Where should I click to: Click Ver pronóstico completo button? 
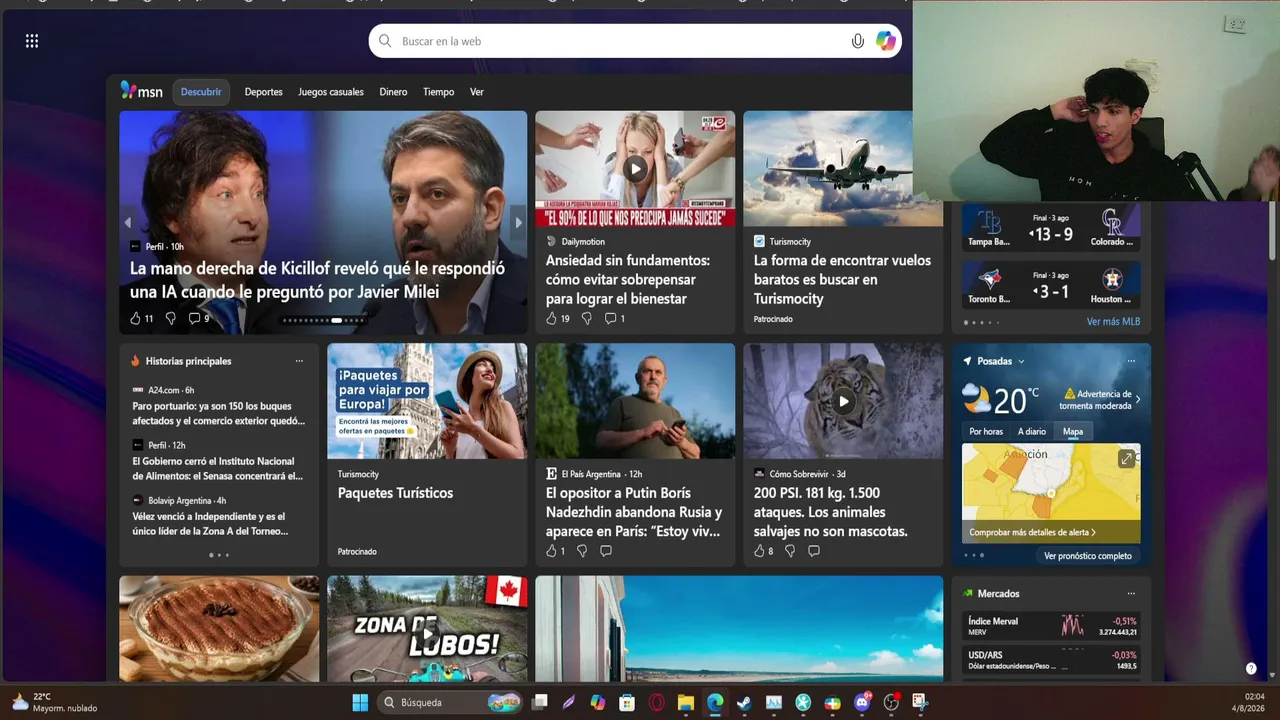pos(1088,556)
